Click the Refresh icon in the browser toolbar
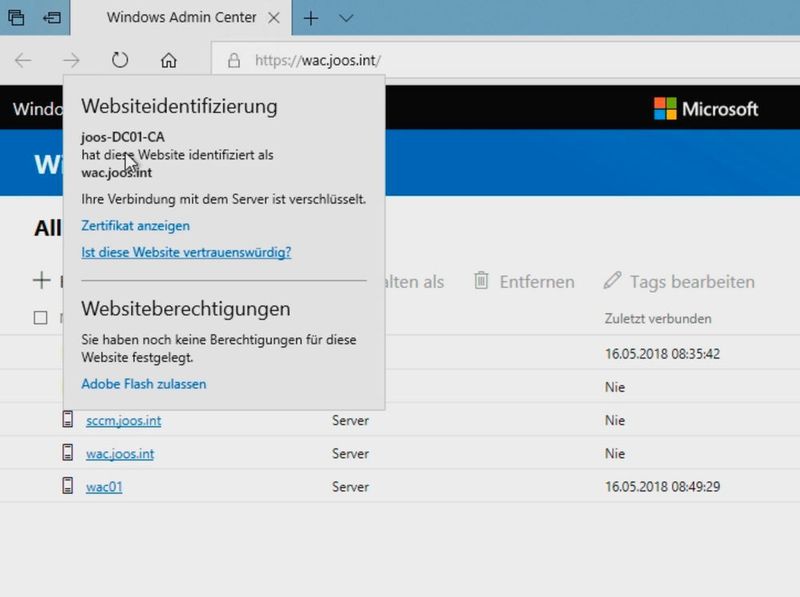The image size is (800, 597). [x=119, y=60]
